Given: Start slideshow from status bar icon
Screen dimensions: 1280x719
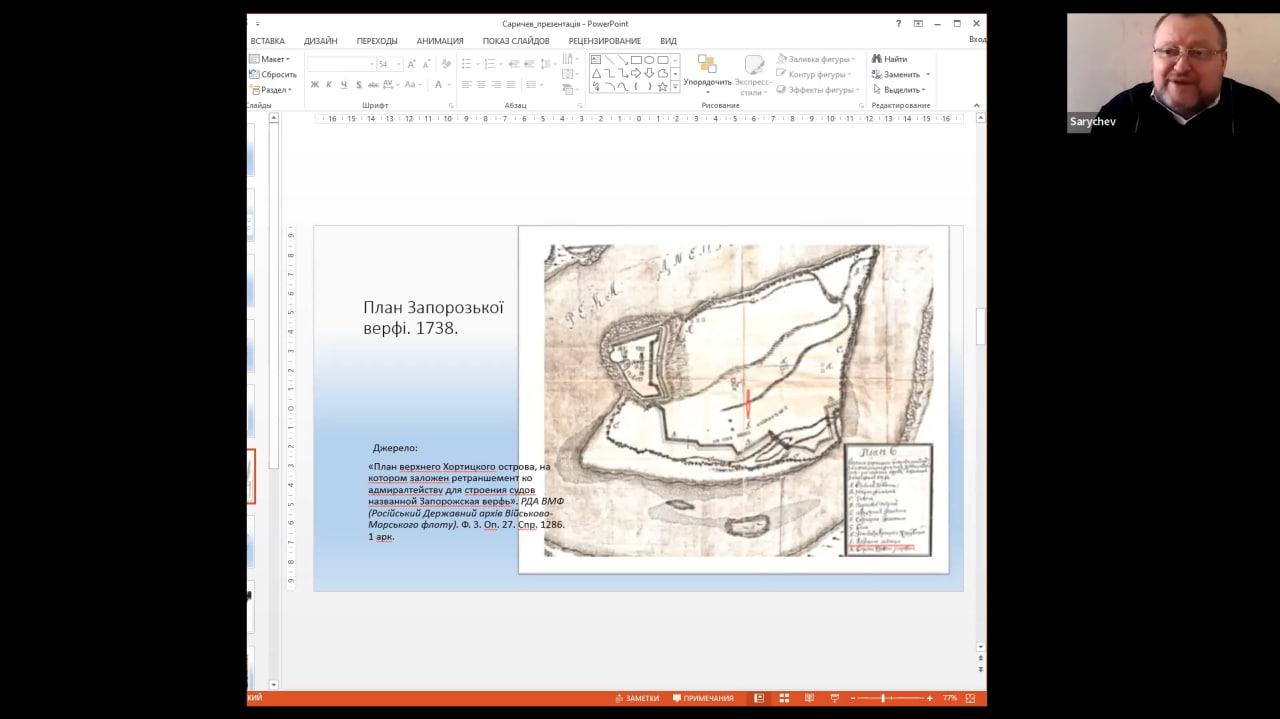Looking at the screenshot, I should click(834, 698).
